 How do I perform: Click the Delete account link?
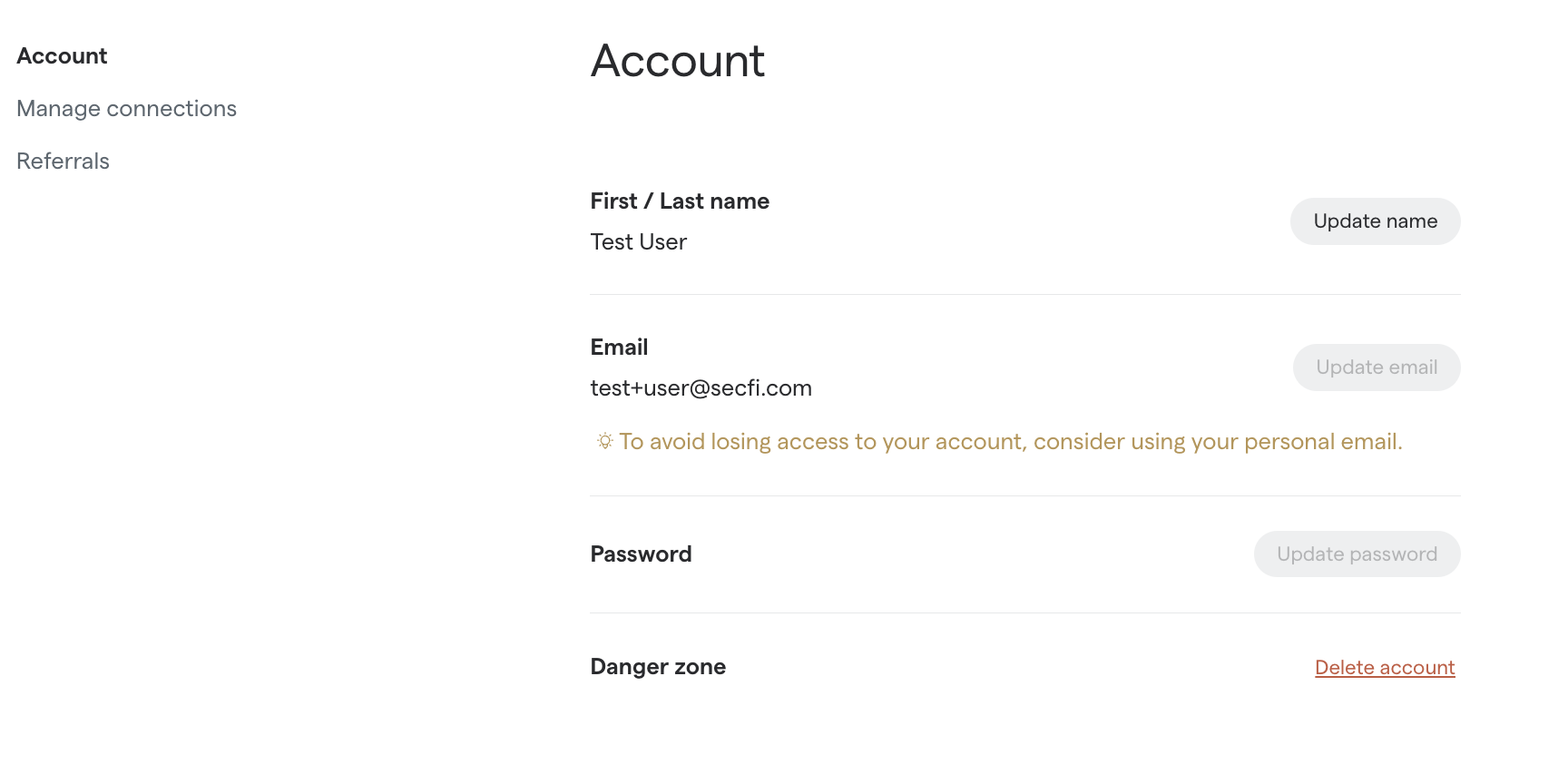(x=1384, y=668)
